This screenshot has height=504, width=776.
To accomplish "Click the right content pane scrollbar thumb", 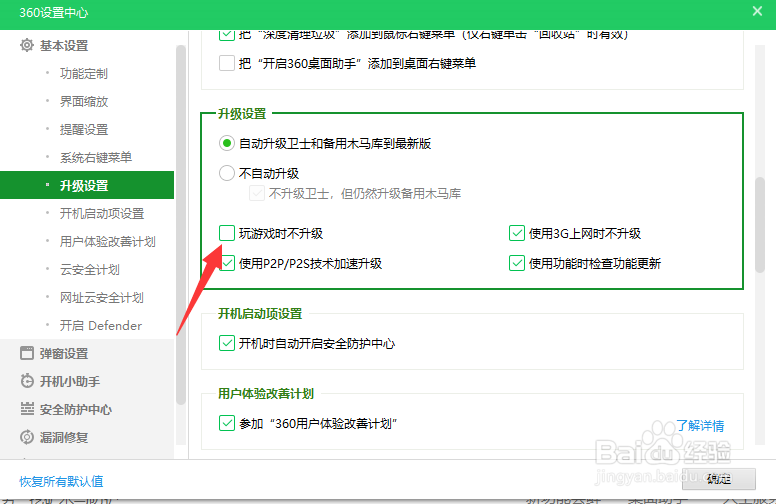I will [760, 225].
